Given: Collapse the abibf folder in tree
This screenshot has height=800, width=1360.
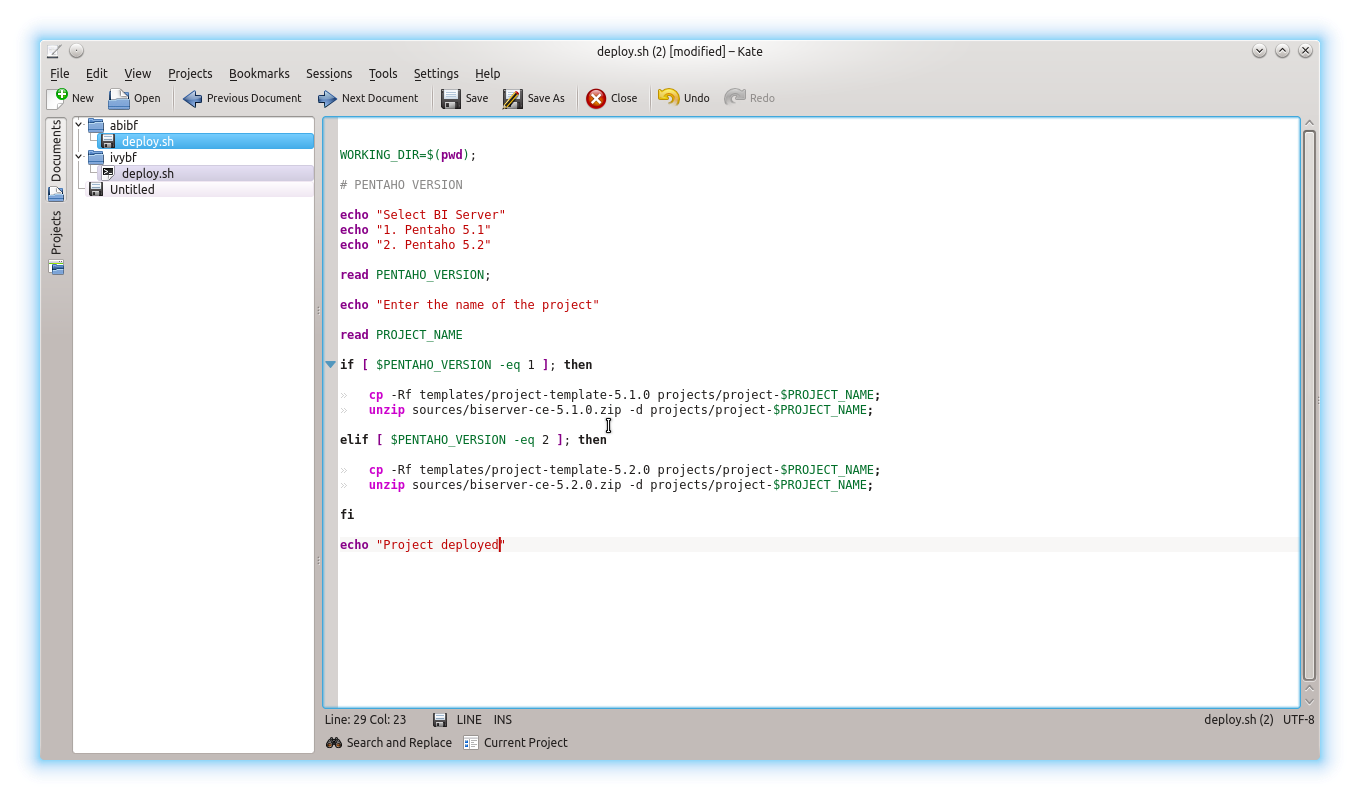Looking at the screenshot, I should 79,125.
